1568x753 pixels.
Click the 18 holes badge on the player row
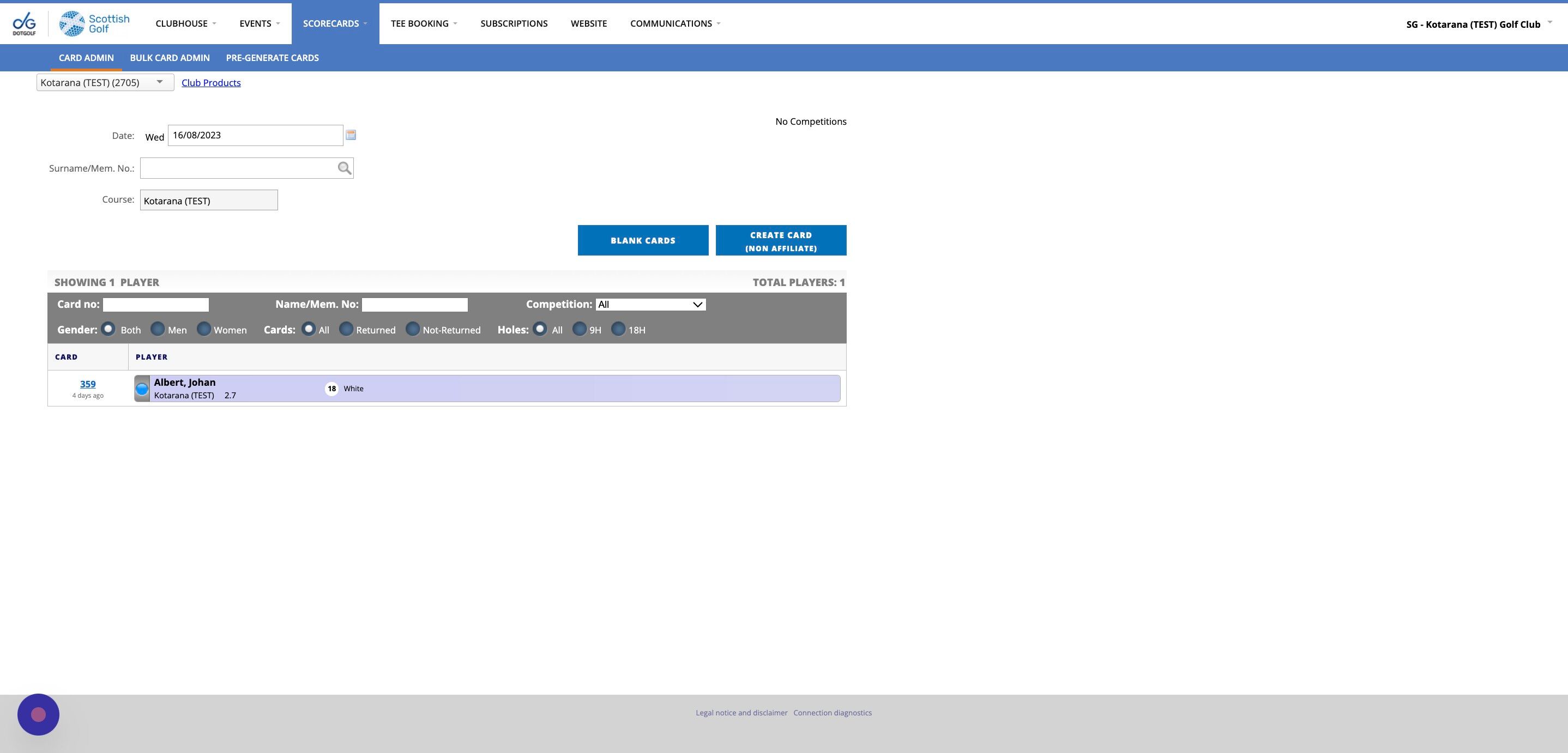(331, 388)
